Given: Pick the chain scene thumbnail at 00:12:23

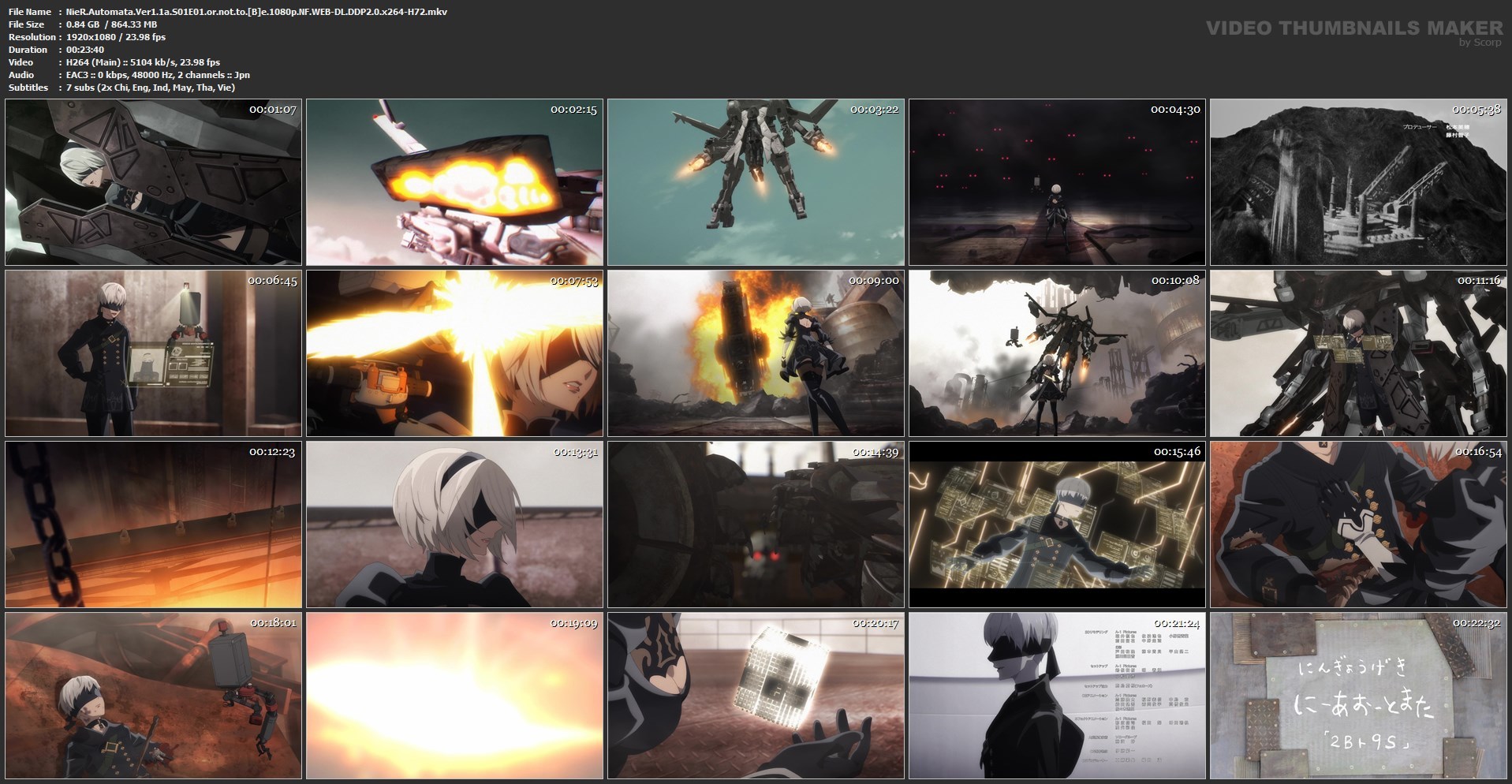Looking at the screenshot, I should [154, 525].
